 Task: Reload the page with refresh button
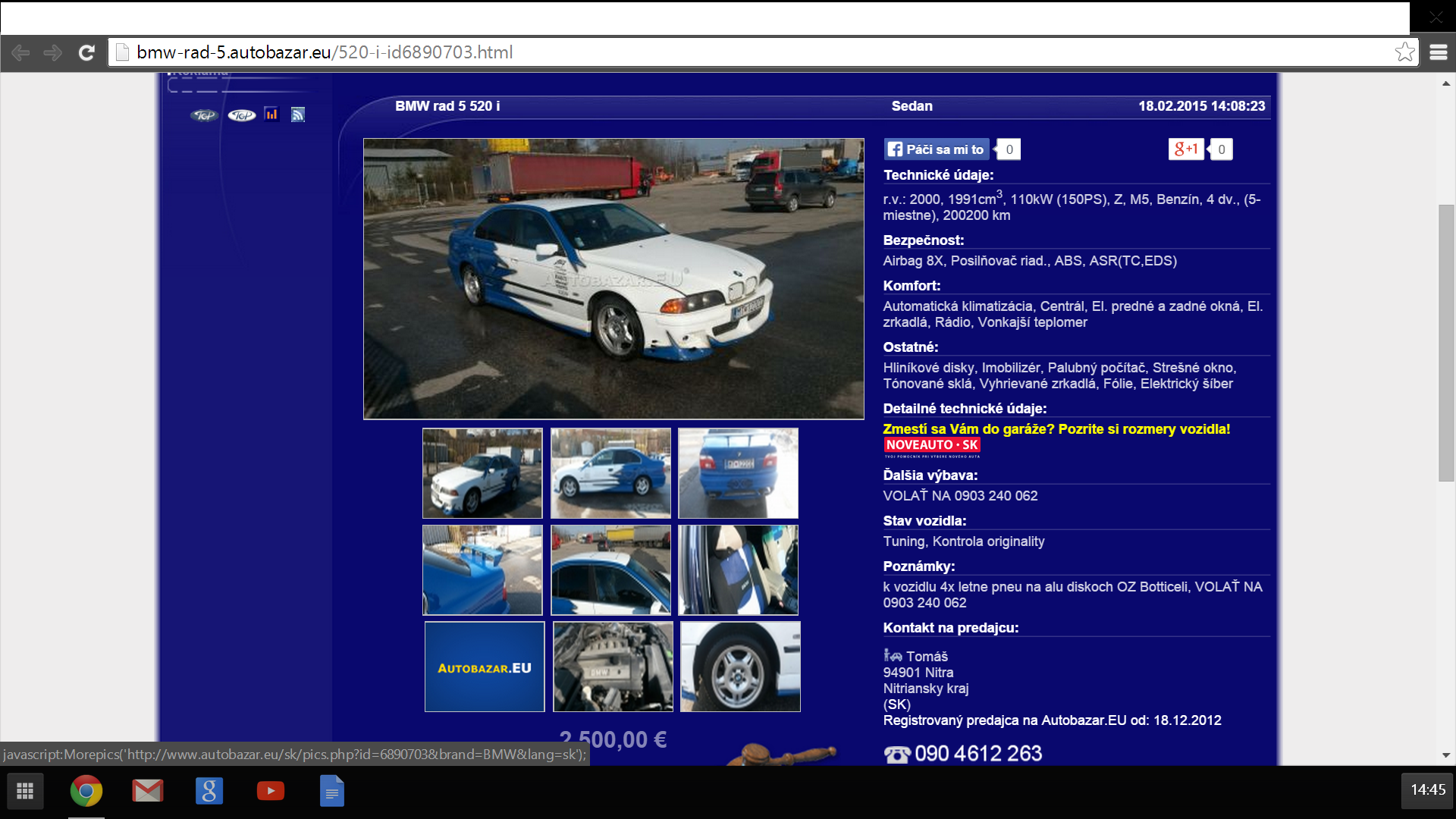(86, 52)
